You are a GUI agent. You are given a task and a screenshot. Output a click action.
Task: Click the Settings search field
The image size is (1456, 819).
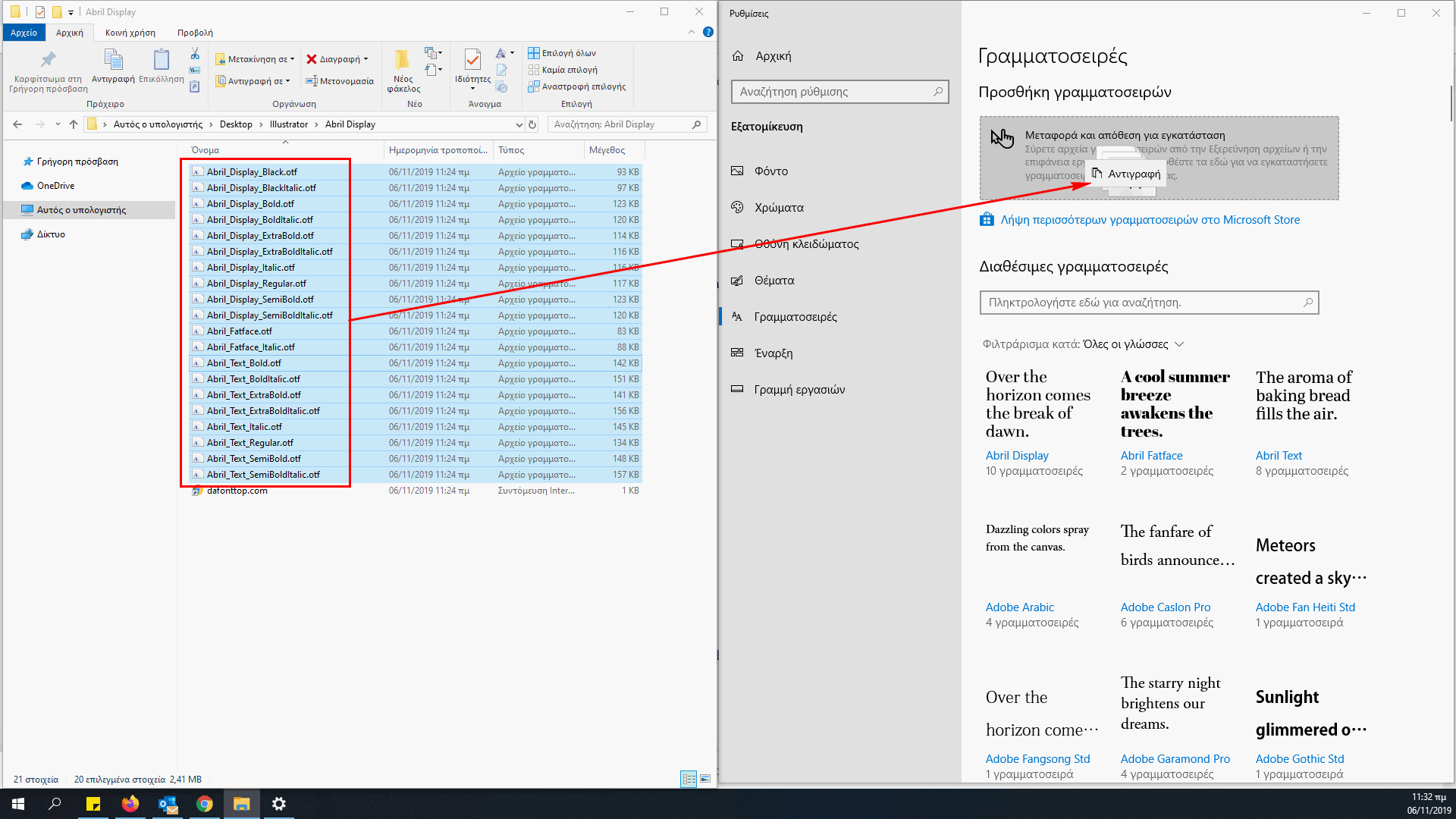point(840,92)
